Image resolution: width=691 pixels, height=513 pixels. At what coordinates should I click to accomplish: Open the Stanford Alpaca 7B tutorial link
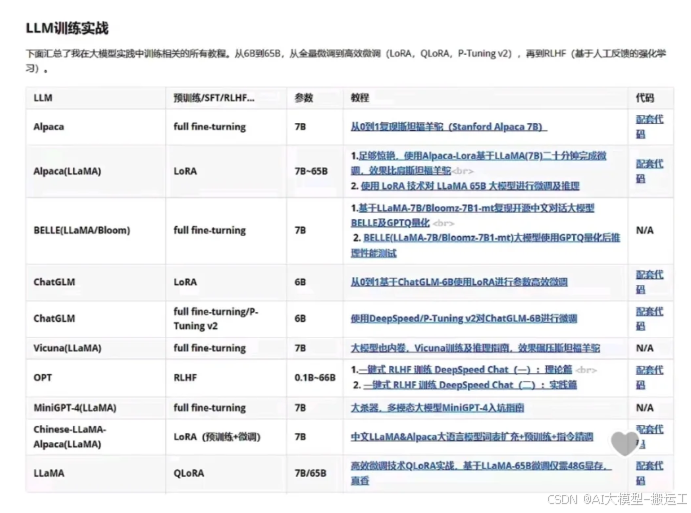pos(449,127)
